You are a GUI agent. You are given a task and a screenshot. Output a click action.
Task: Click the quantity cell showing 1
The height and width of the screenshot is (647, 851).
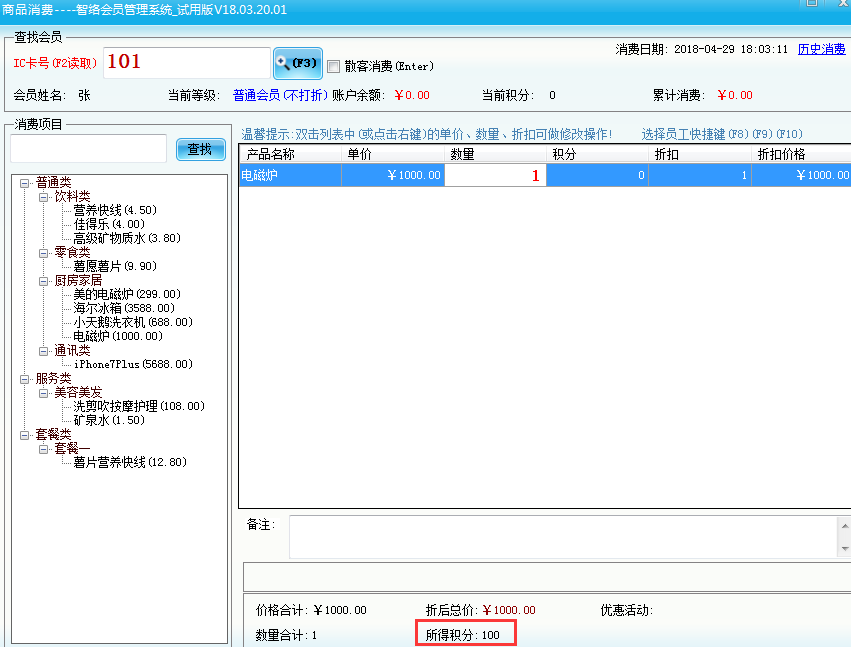(x=496, y=175)
